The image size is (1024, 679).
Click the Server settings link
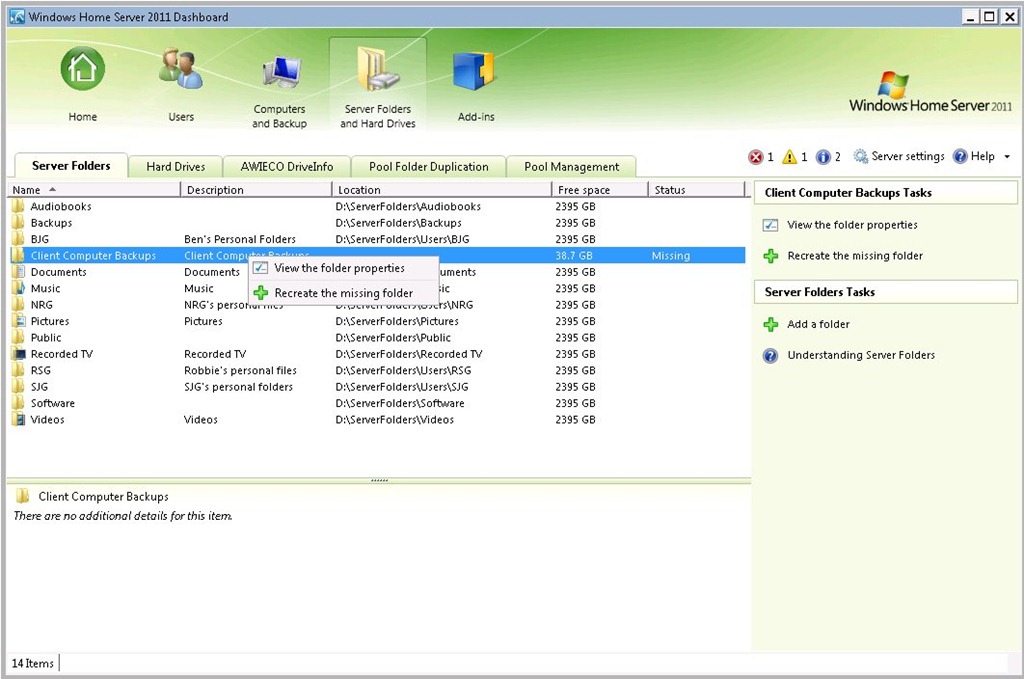pos(908,156)
